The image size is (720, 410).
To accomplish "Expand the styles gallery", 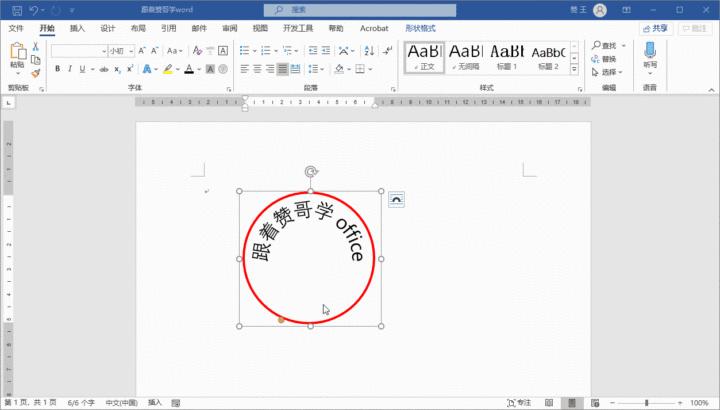I will point(574,69).
